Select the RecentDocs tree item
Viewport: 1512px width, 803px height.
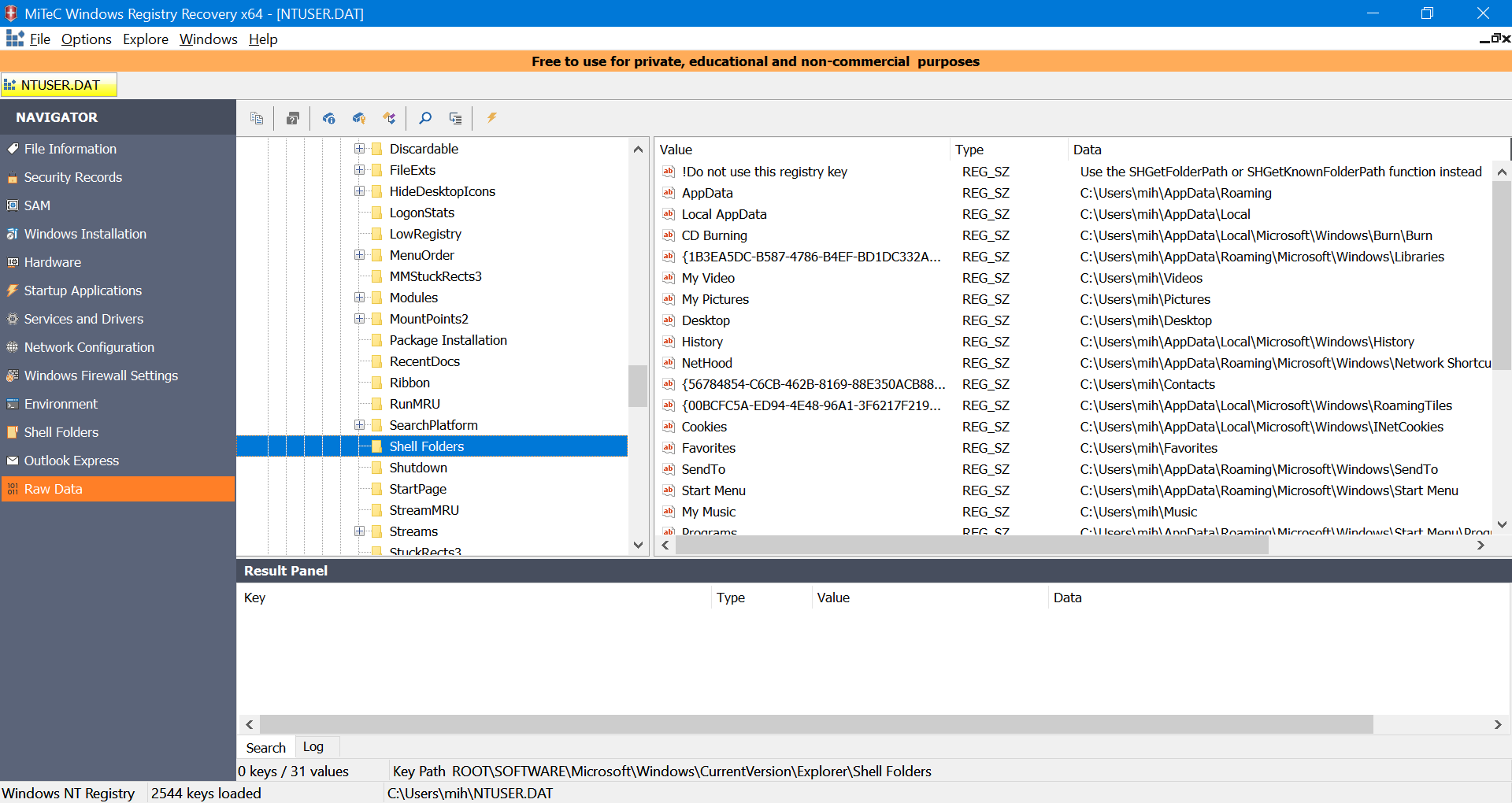(x=424, y=361)
